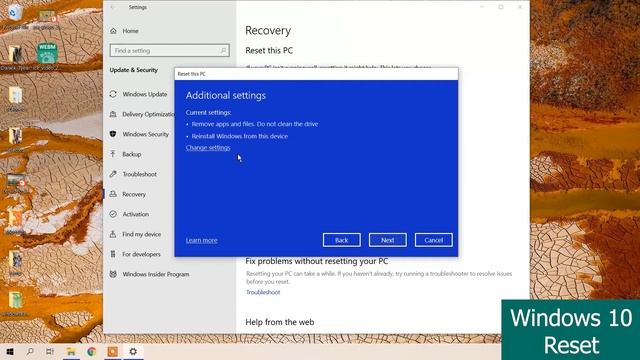Click the Windows Insider Program icon

[113, 274]
